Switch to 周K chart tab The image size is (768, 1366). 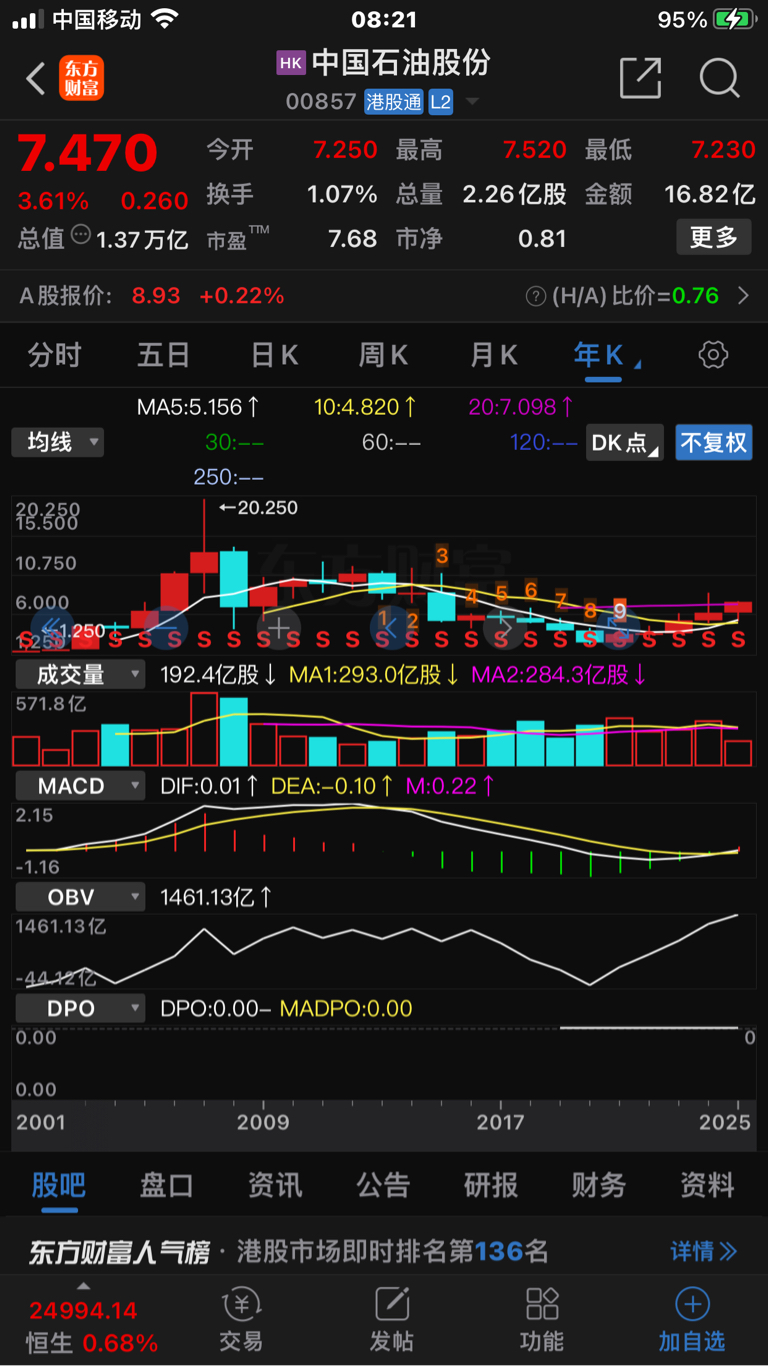point(384,355)
